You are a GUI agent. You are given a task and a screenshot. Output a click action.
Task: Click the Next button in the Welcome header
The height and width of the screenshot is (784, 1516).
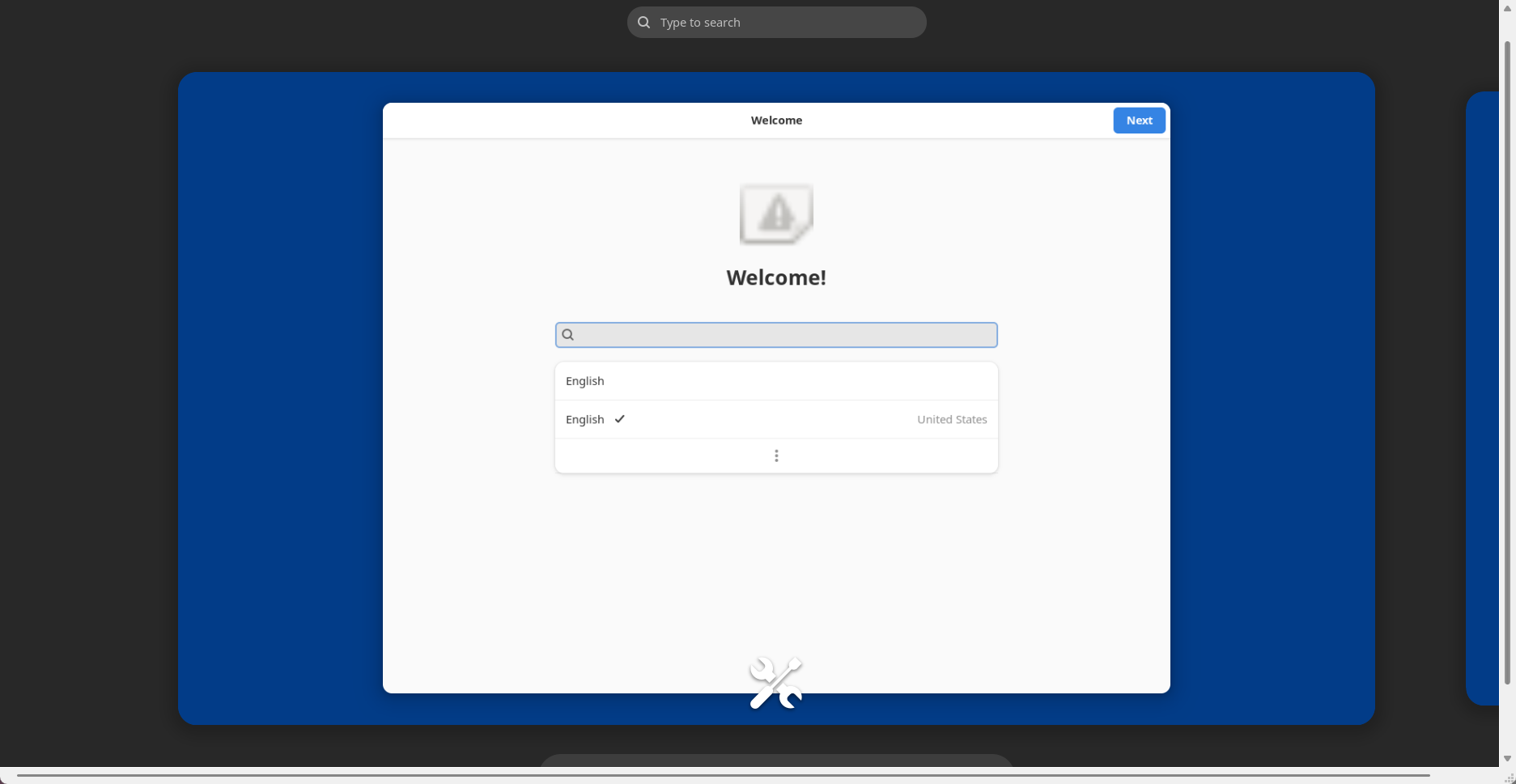(1139, 121)
